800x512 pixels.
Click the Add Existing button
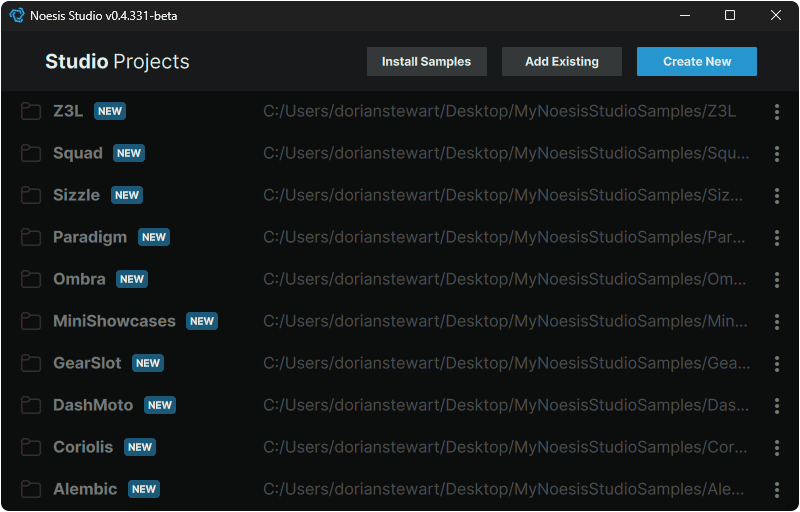(x=562, y=62)
